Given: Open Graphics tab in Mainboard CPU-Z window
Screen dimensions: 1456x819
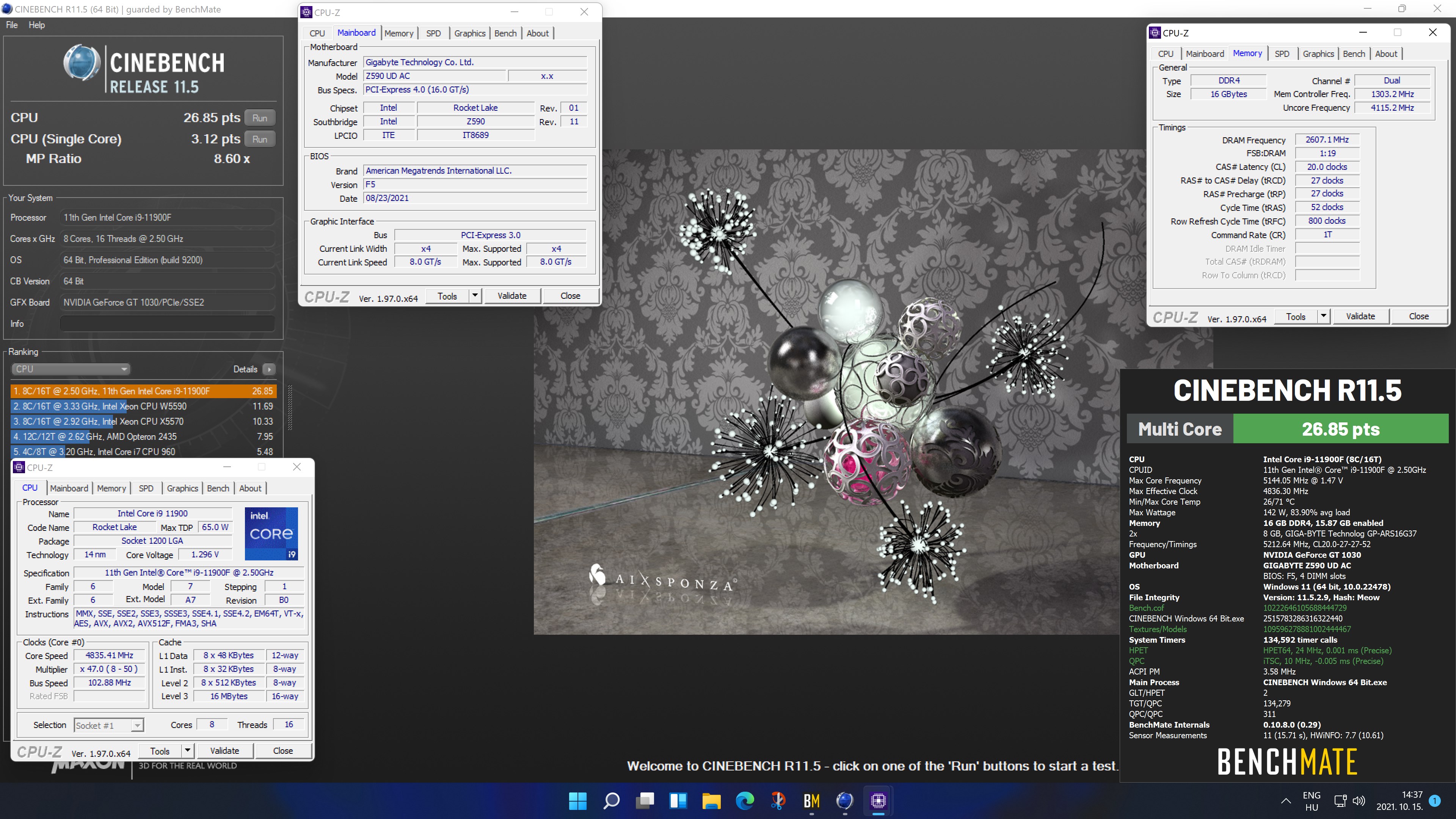Looking at the screenshot, I should coord(470,33).
